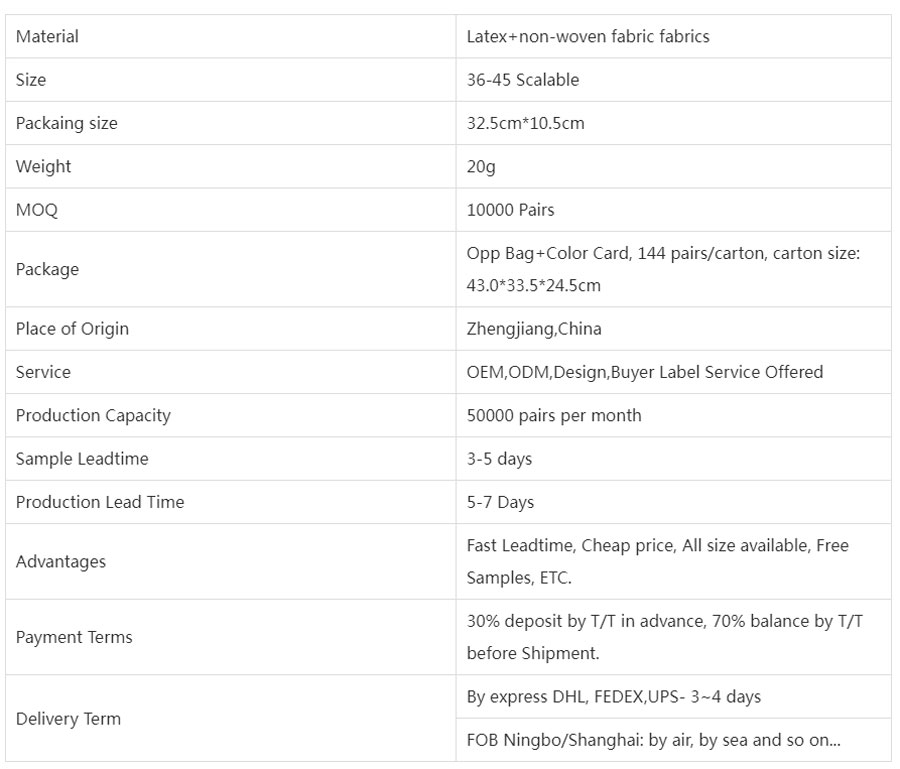The height and width of the screenshot is (769, 900).
Task: Select the 10000 Pairs value
Action: click(x=510, y=210)
